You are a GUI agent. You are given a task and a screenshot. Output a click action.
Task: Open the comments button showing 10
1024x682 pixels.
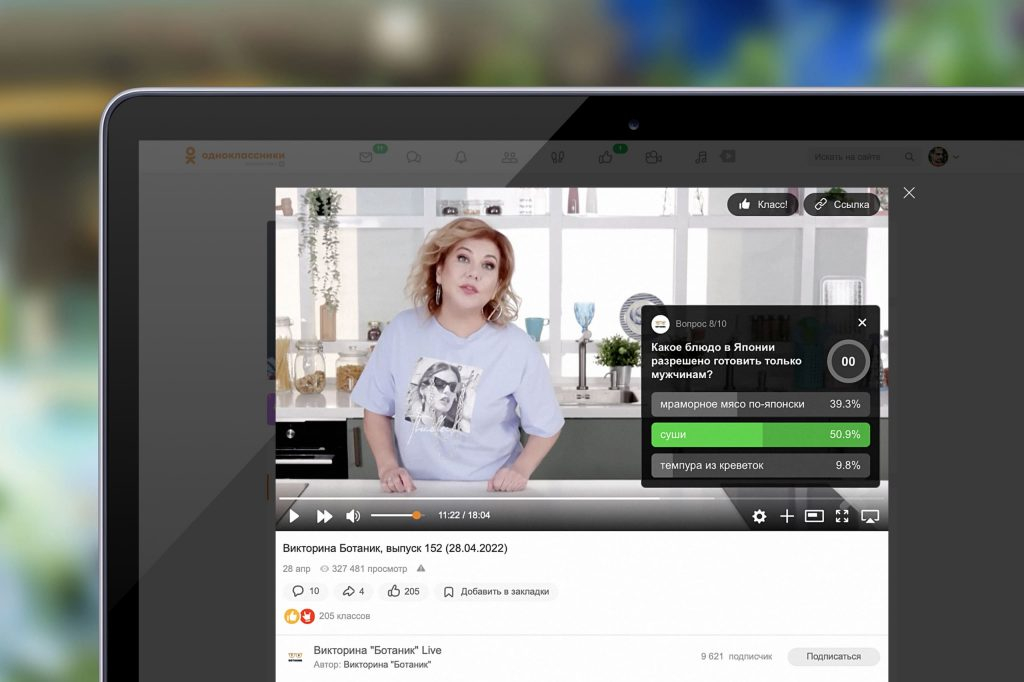(x=306, y=591)
